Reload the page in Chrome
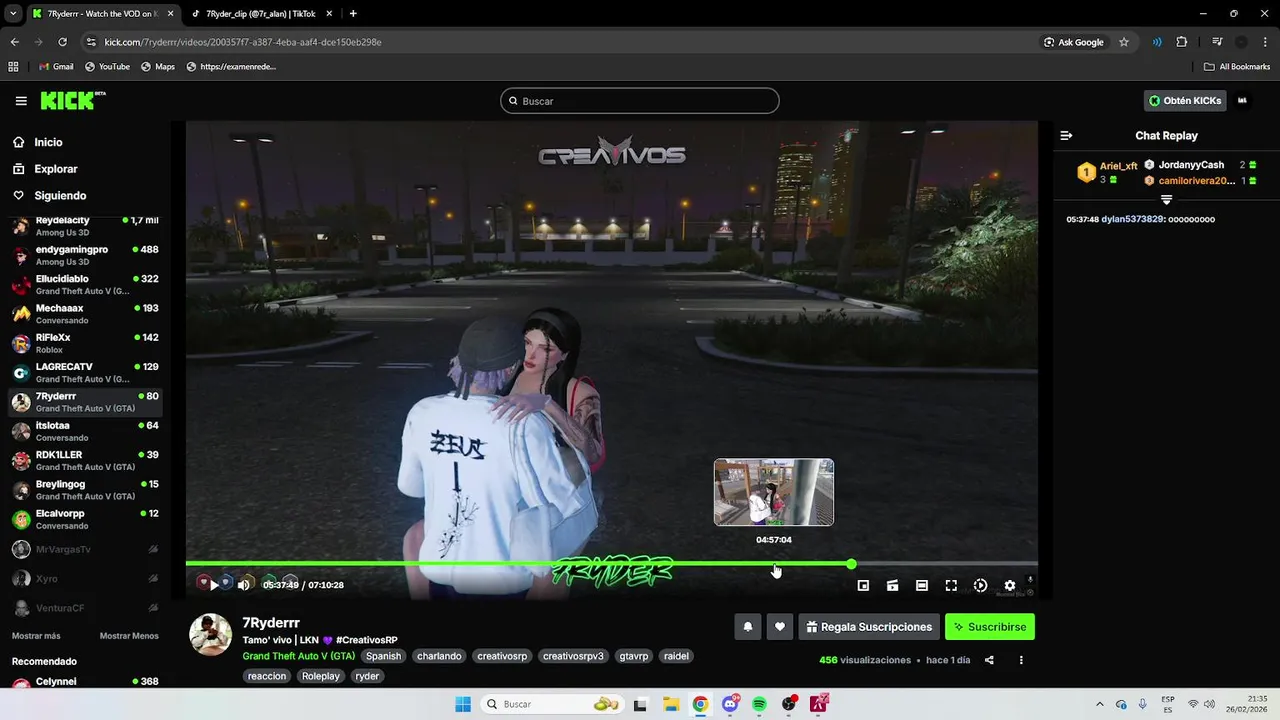 click(x=62, y=42)
